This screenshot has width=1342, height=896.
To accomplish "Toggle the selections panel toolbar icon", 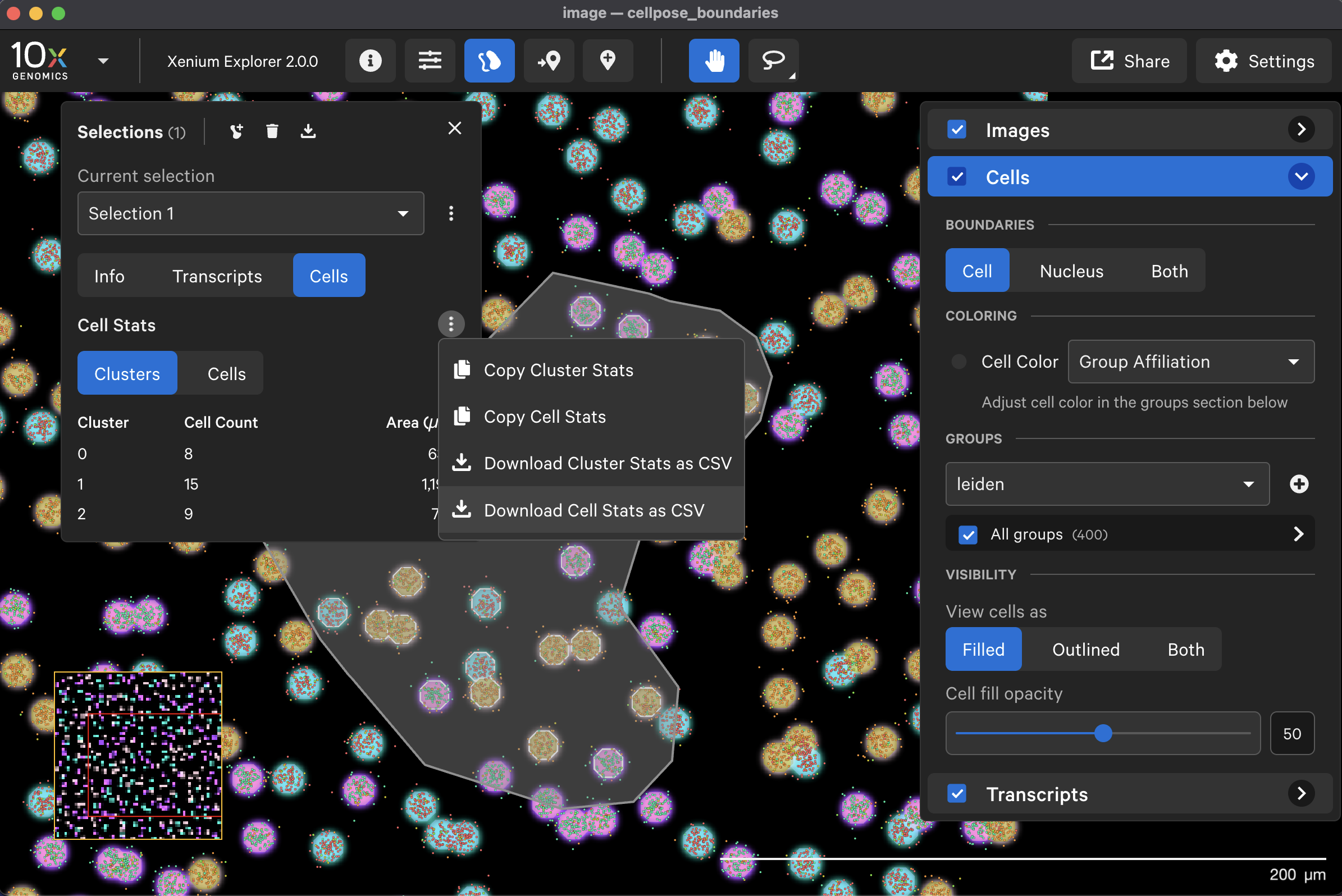I will [x=489, y=61].
